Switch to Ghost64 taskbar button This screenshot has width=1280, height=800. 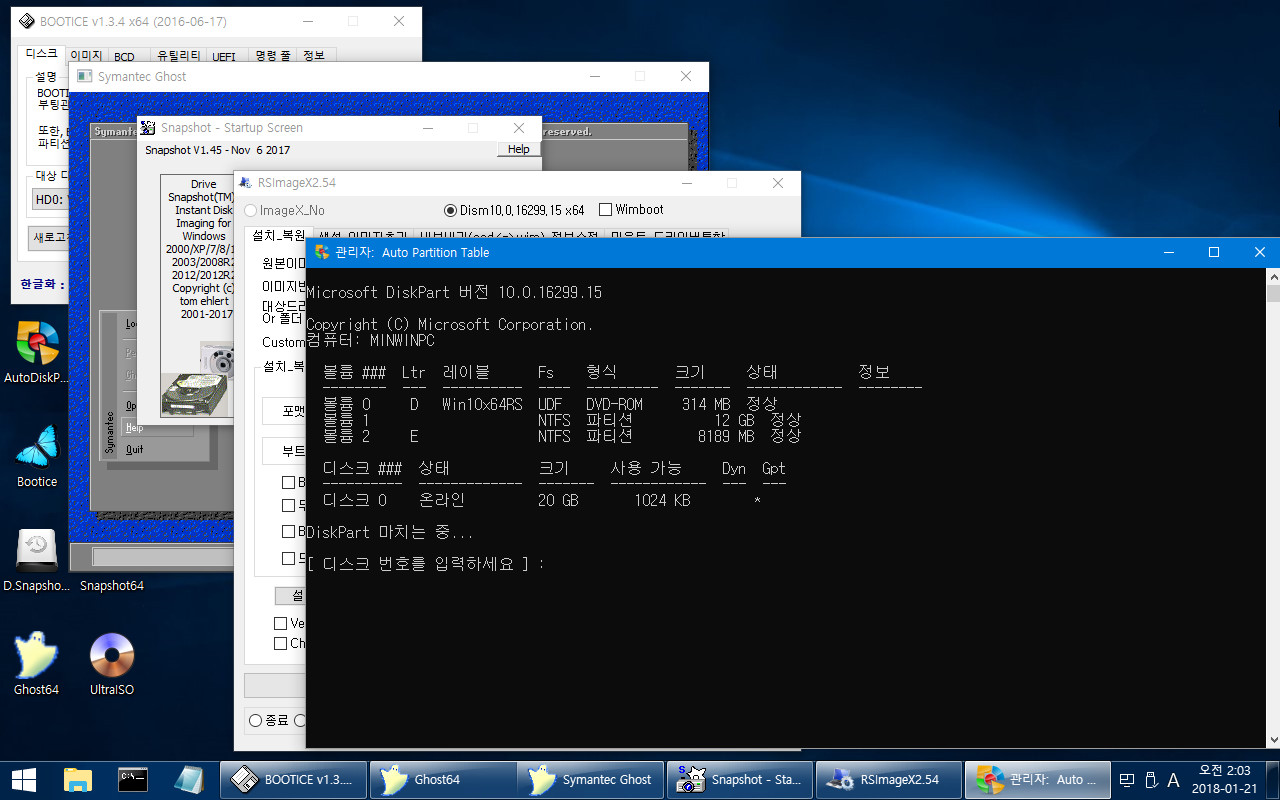pyautogui.click(x=442, y=779)
